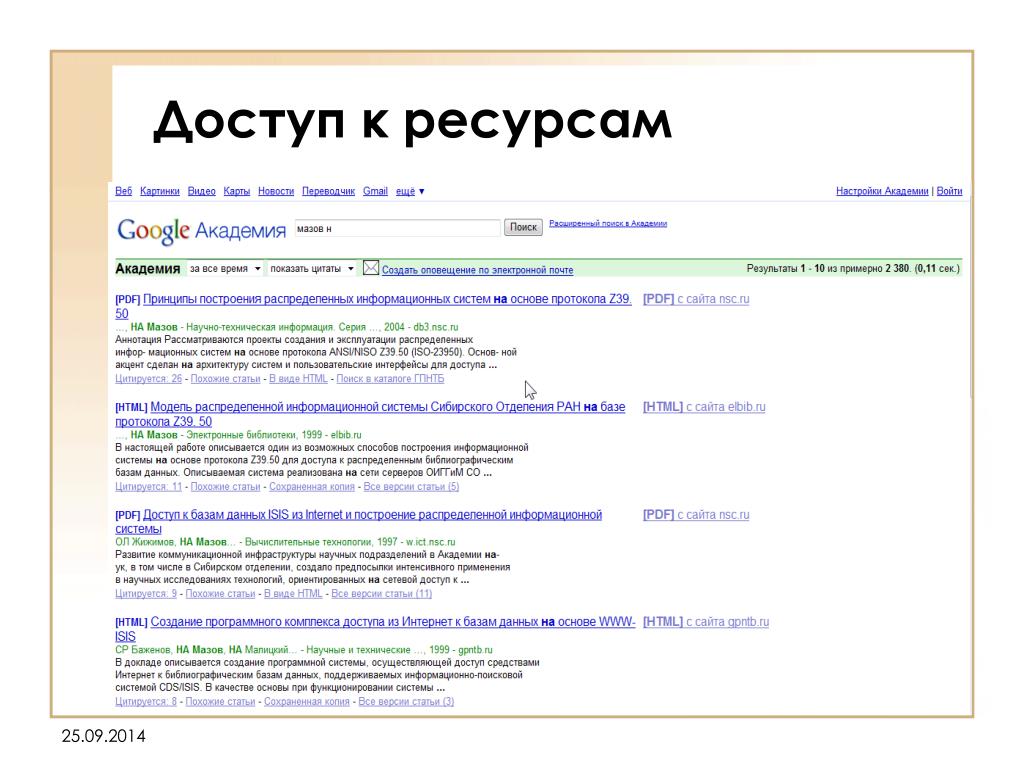
Task: Open Видео in the top bar
Action: [201, 191]
